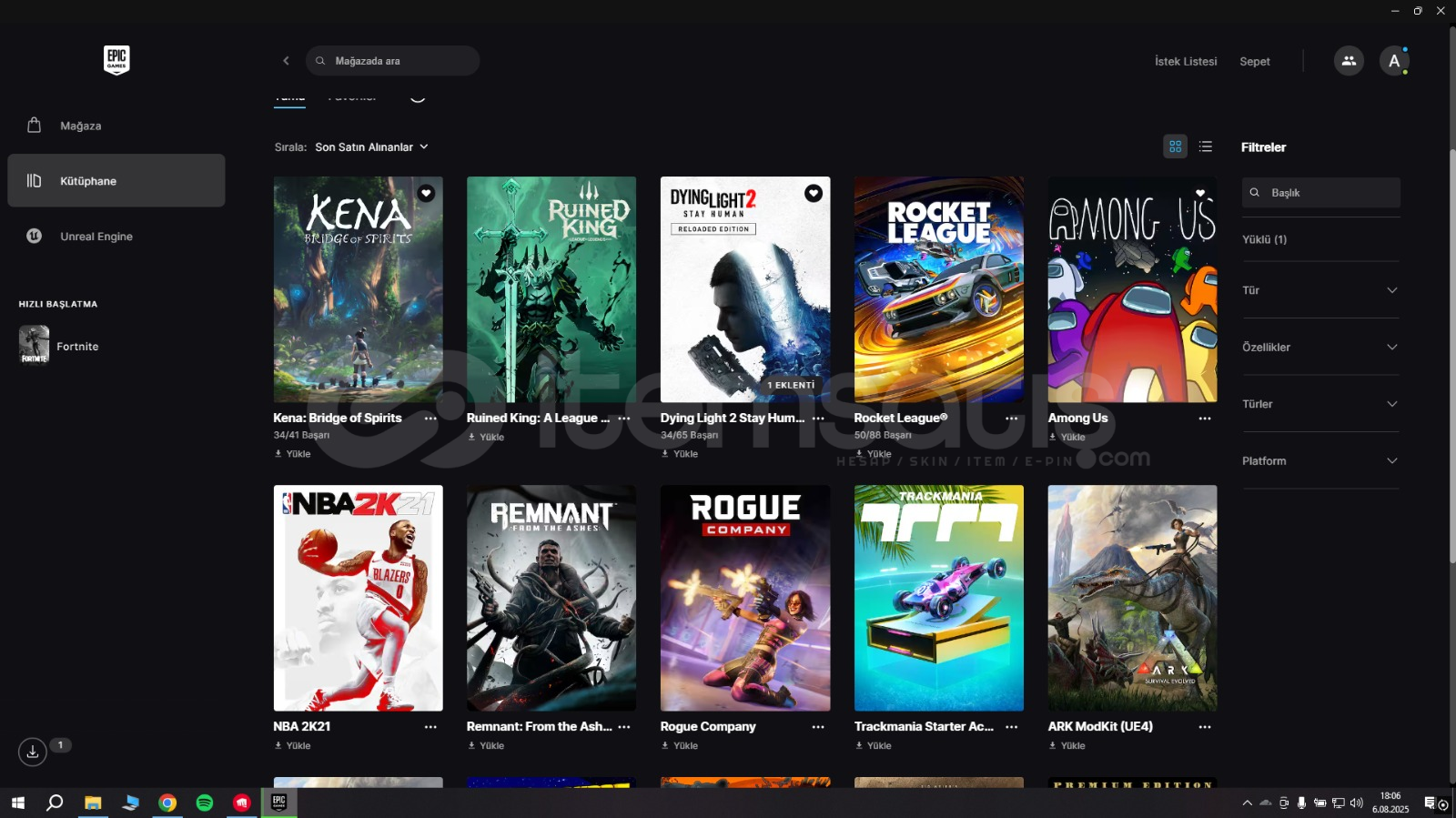1456x818 pixels.
Task: Open Kena: Bridge of Spirits cover thumbnail
Action: tap(358, 289)
